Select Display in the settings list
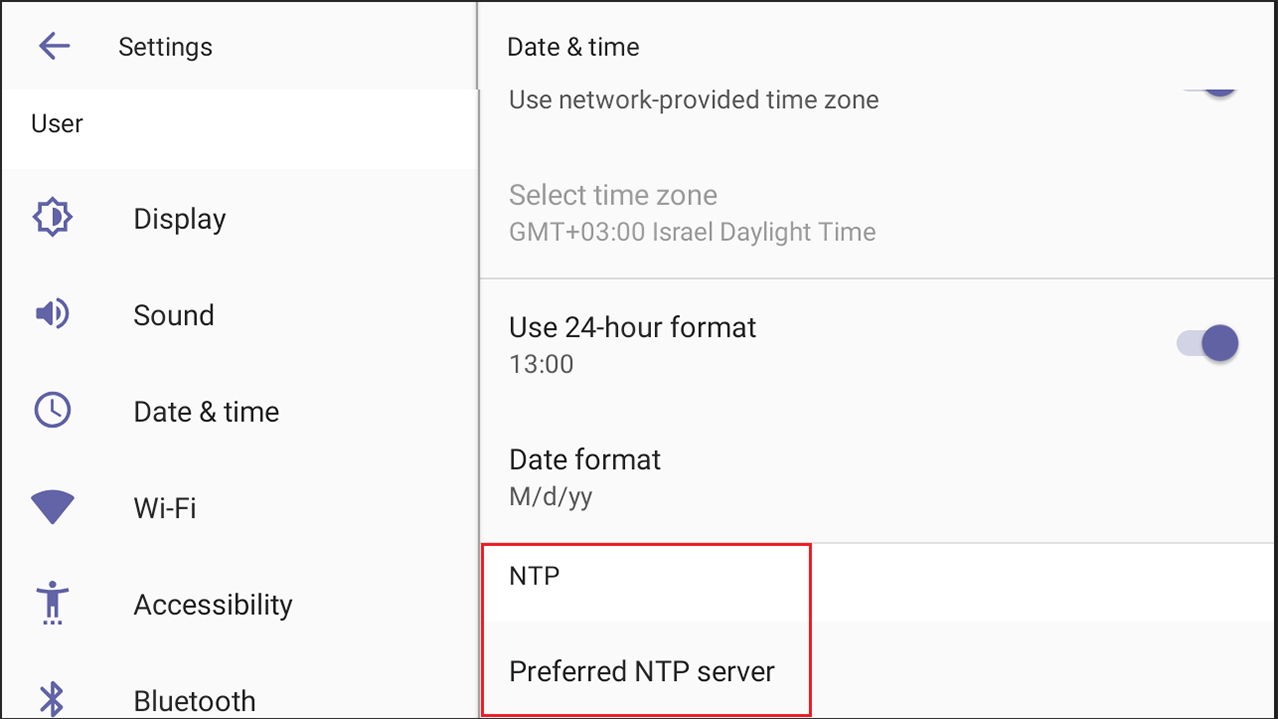The width and height of the screenshot is (1278, 719). click(x=239, y=219)
